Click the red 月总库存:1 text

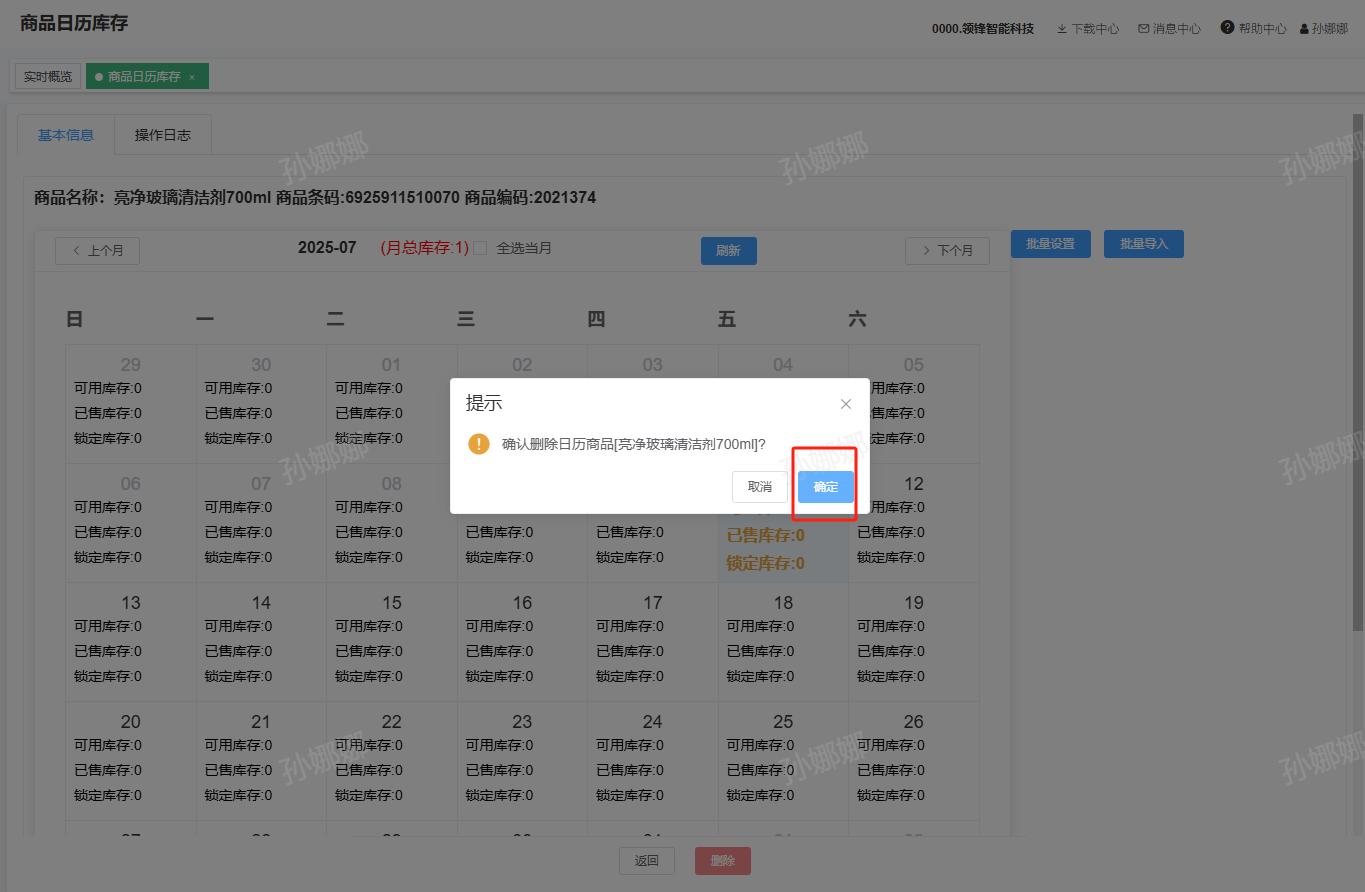point(424,248)
